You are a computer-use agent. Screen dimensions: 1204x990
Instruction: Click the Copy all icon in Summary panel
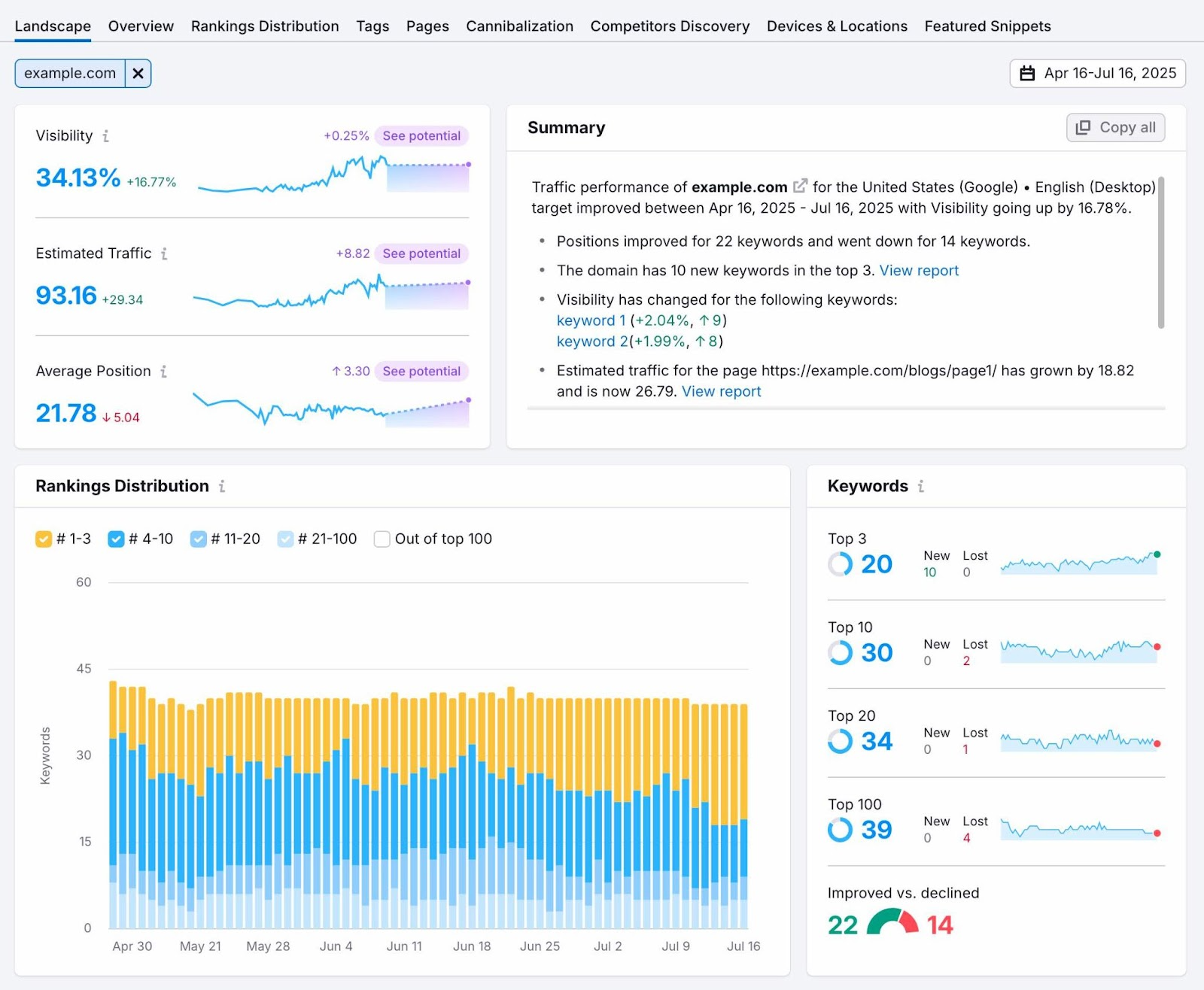click(x=1084, y=127)
